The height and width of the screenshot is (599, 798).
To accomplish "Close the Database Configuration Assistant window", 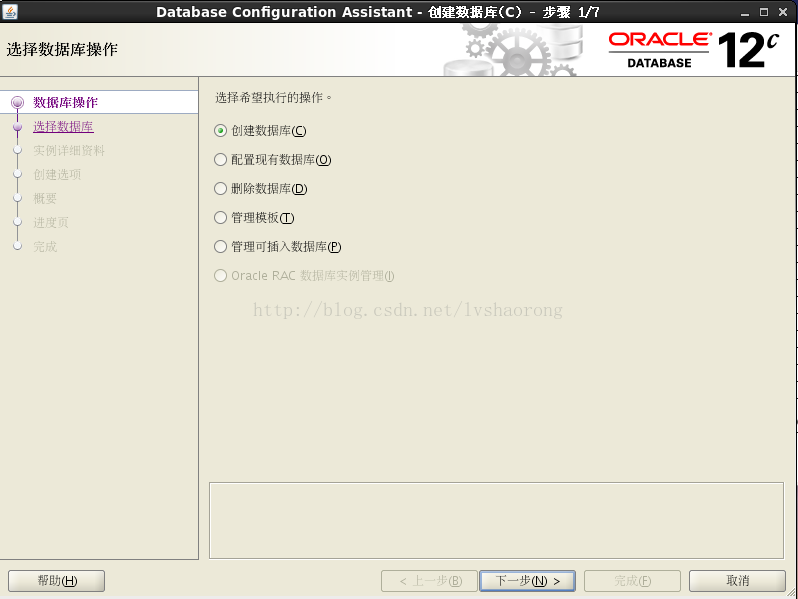I will (783, 12).
